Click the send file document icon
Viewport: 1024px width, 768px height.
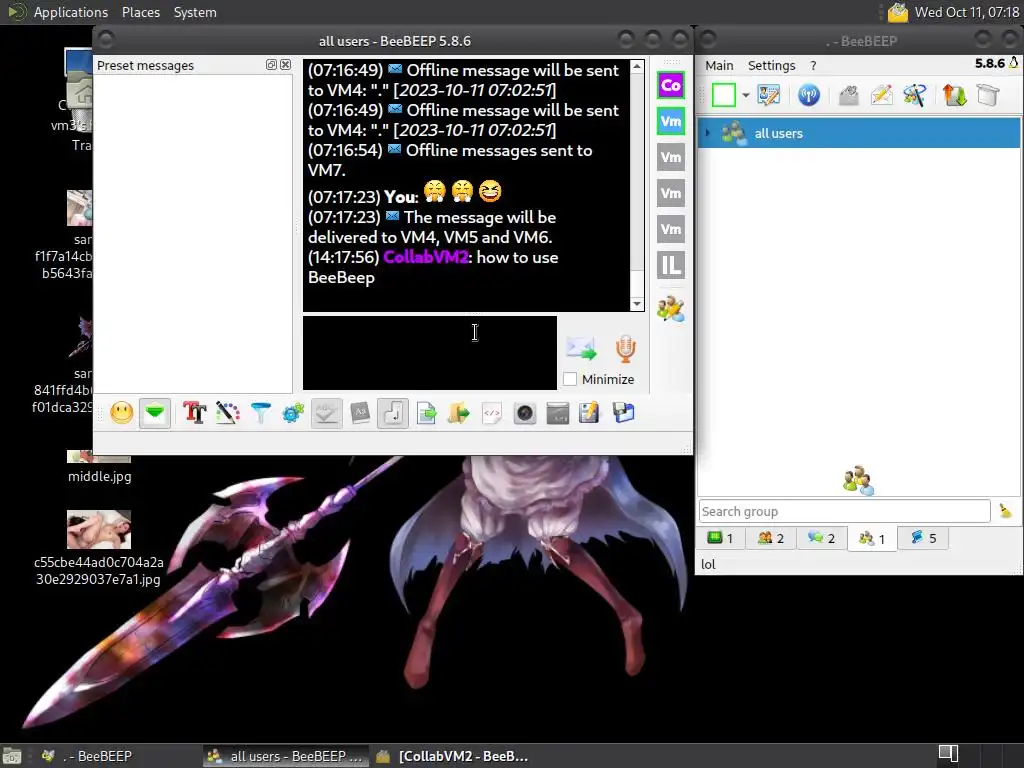(426, 413)
